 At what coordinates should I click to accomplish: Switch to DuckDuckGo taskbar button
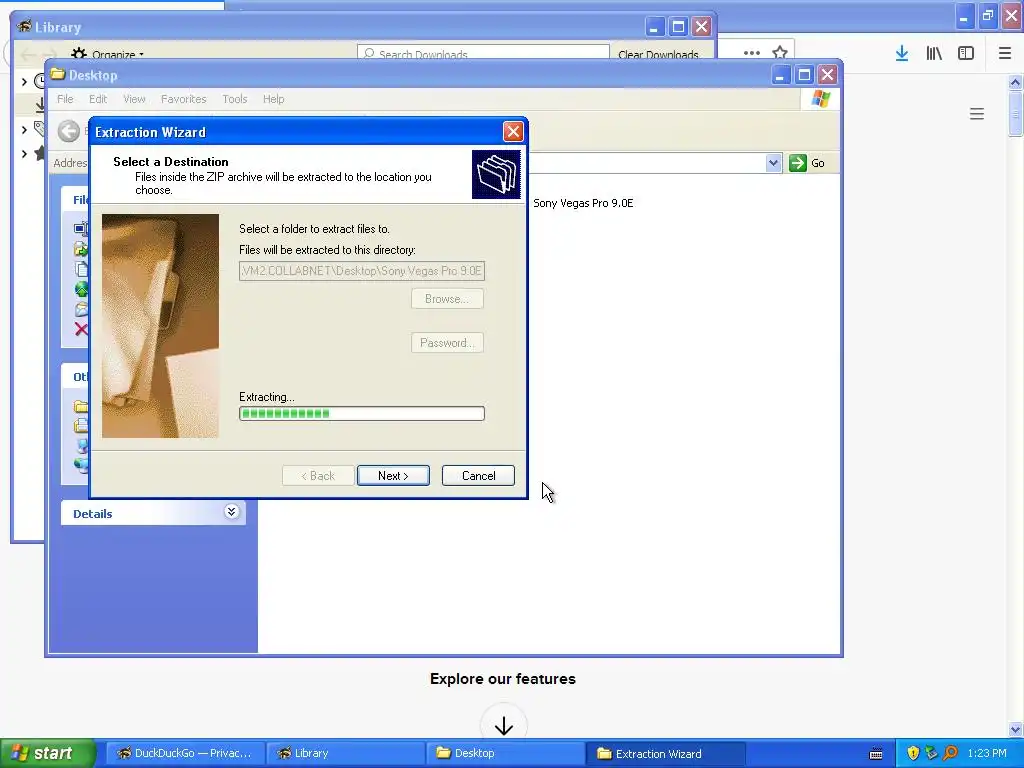point(185,753)
